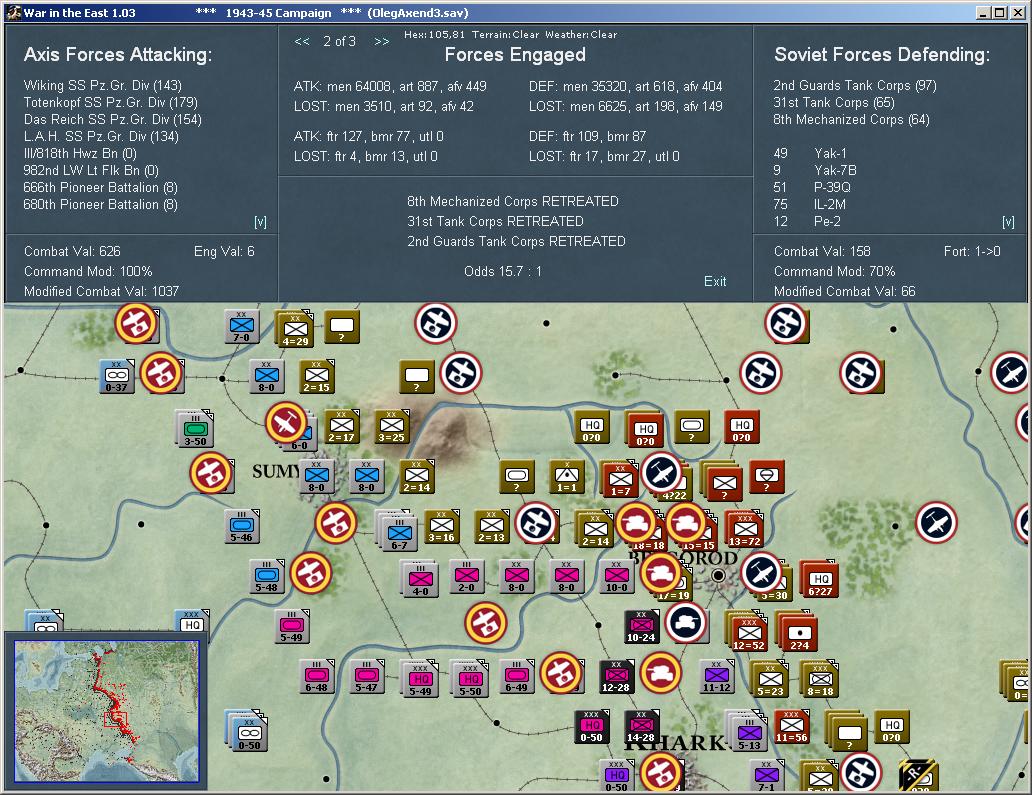
Task: Select the 2=15 Soviet infantry counter
Action: pyautogui.click(x=317, y=377)
